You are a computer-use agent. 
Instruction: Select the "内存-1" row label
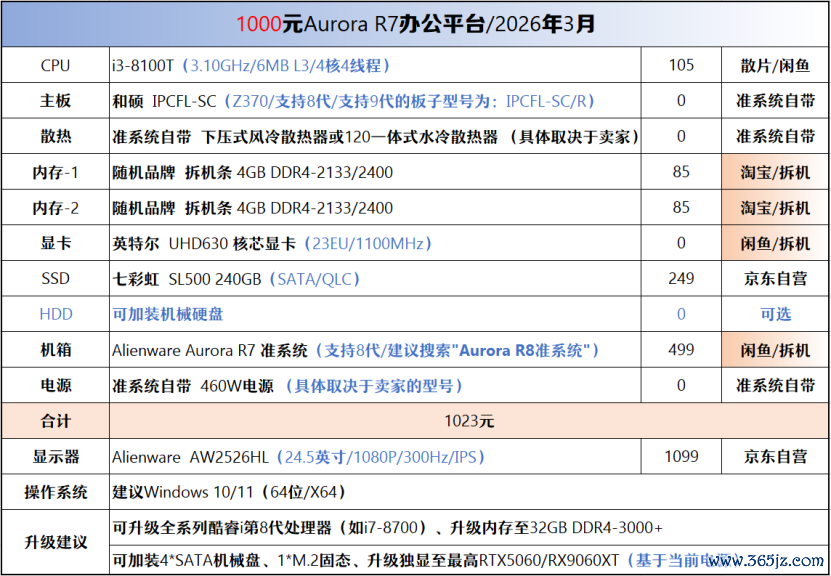click(55, 172)
